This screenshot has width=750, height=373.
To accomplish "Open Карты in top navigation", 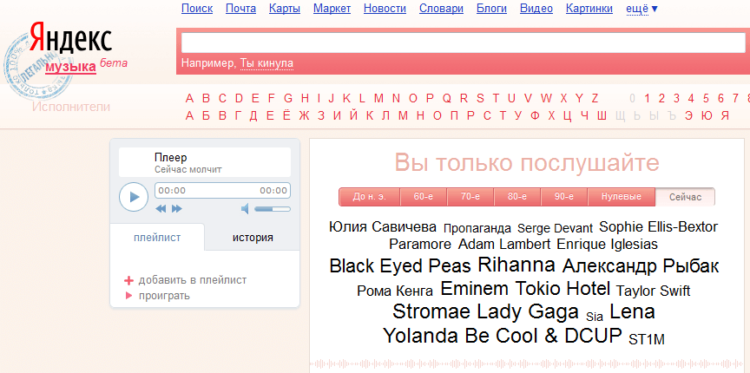I will point(285,9).
